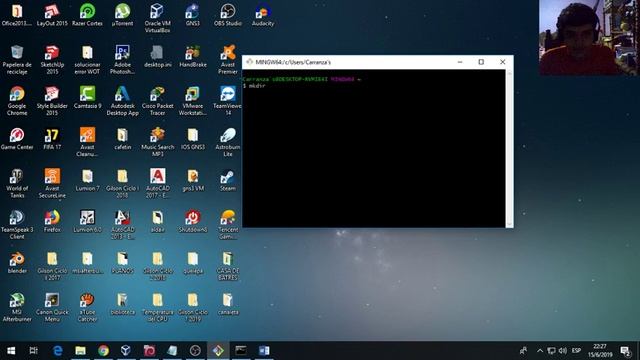The image size is (640, 360).
Task: Show hidden system tray icons
Action: (x=540, y=351)
